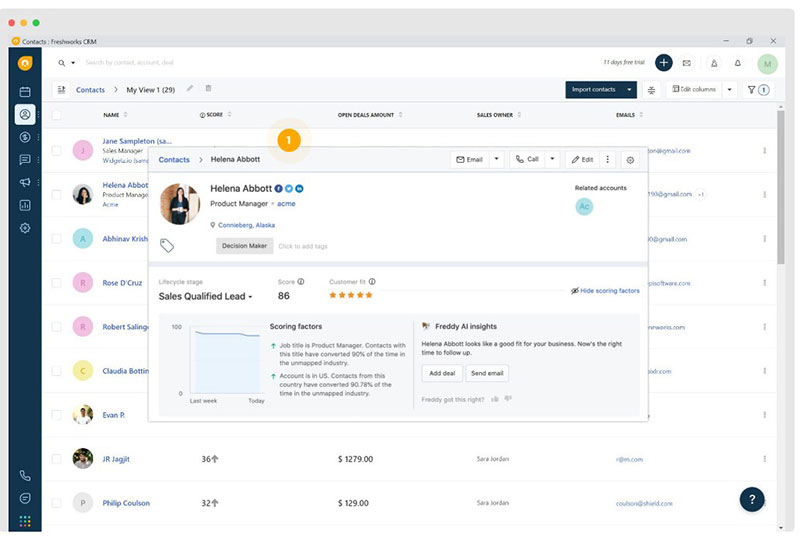
Task: Open the Deals dollar icon in sidebar
Action: coord(24,137)
